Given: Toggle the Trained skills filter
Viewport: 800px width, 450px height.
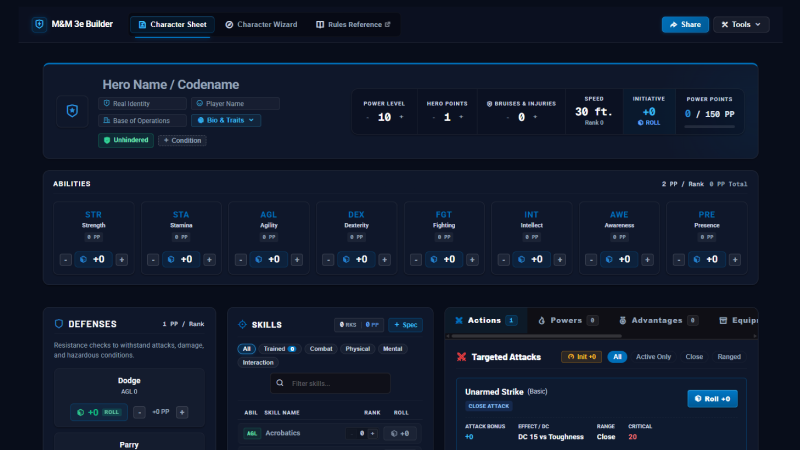Looking at the screenshot, I should [x=279, y=349].
